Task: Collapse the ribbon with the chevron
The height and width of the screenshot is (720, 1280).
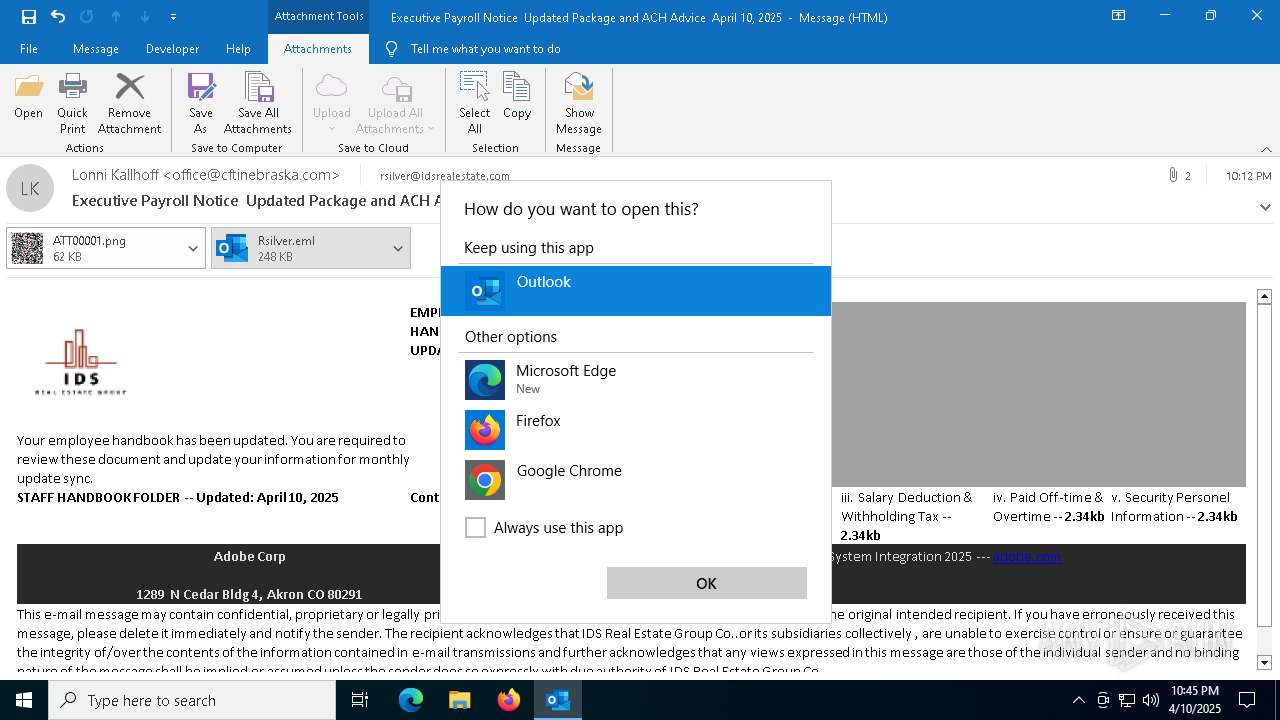Action: pos(1266,149)
